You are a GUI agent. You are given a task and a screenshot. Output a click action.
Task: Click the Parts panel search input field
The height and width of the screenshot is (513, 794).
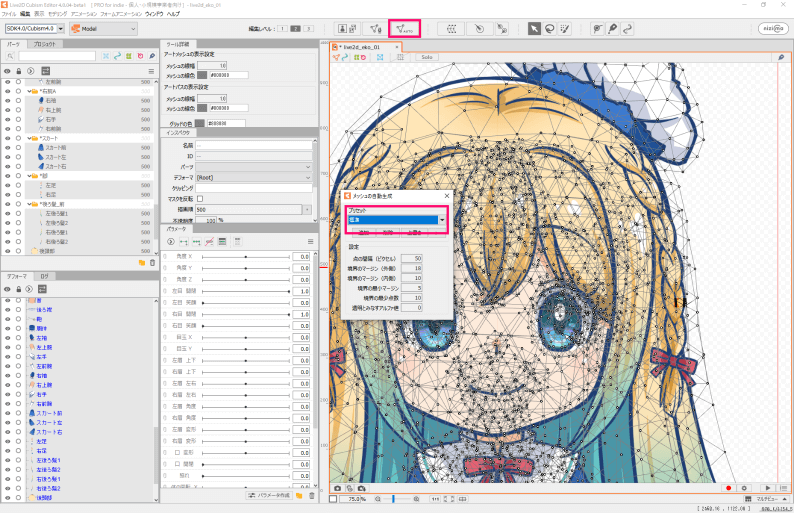point(57,56)
